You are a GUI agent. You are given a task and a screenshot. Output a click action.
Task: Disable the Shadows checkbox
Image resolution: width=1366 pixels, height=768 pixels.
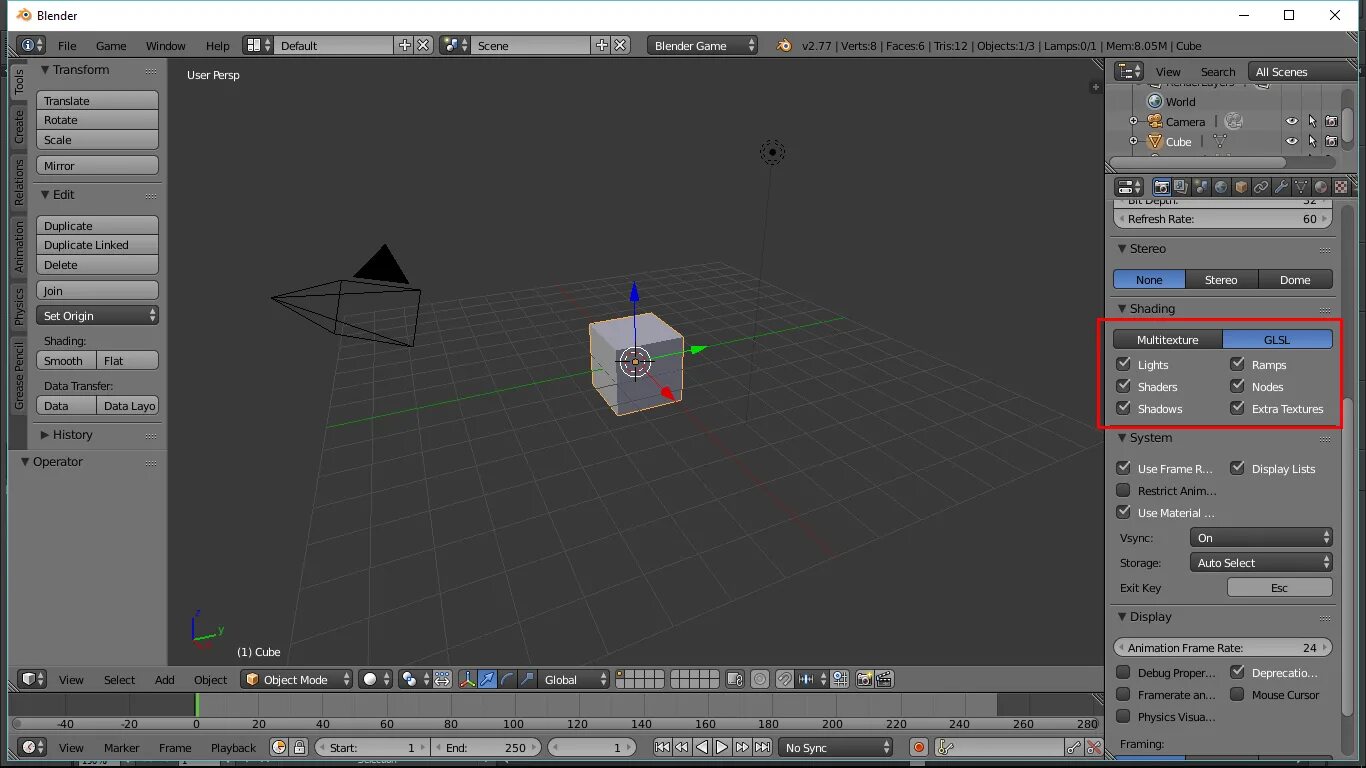(x=1123, y=408)
